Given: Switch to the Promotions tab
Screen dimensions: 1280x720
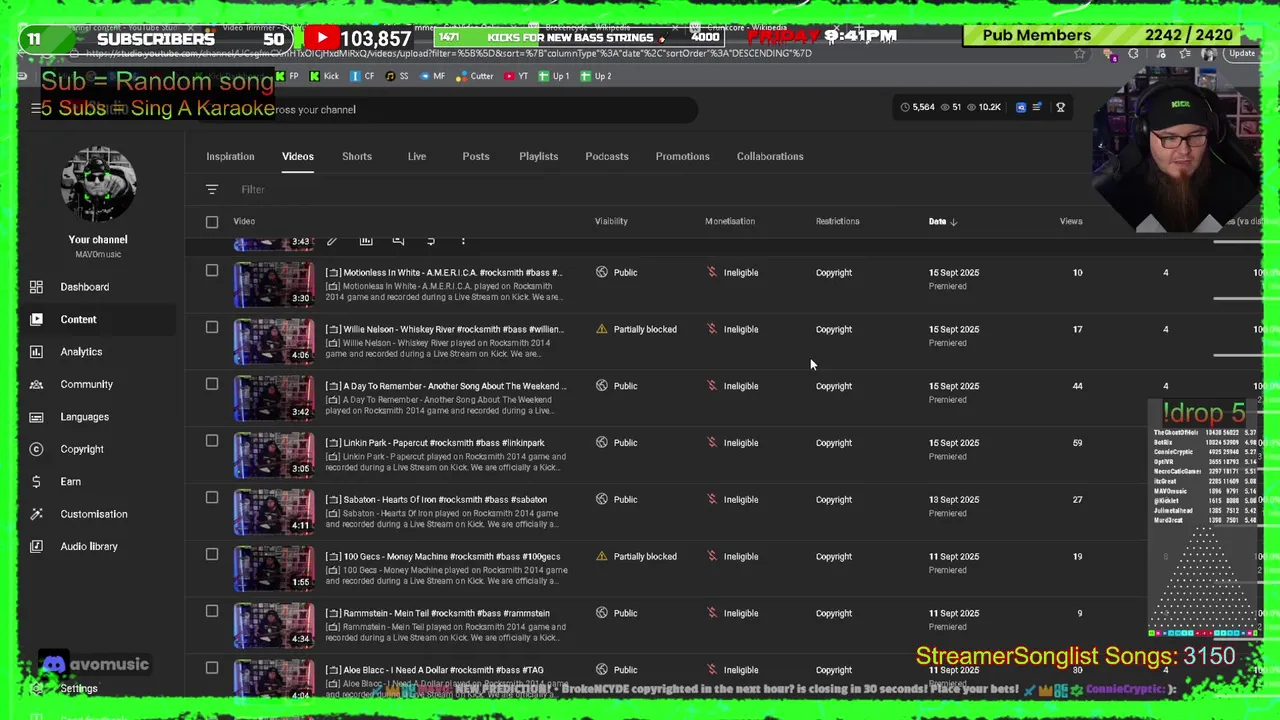Looking at the screenshot, I should coord(682,156).
